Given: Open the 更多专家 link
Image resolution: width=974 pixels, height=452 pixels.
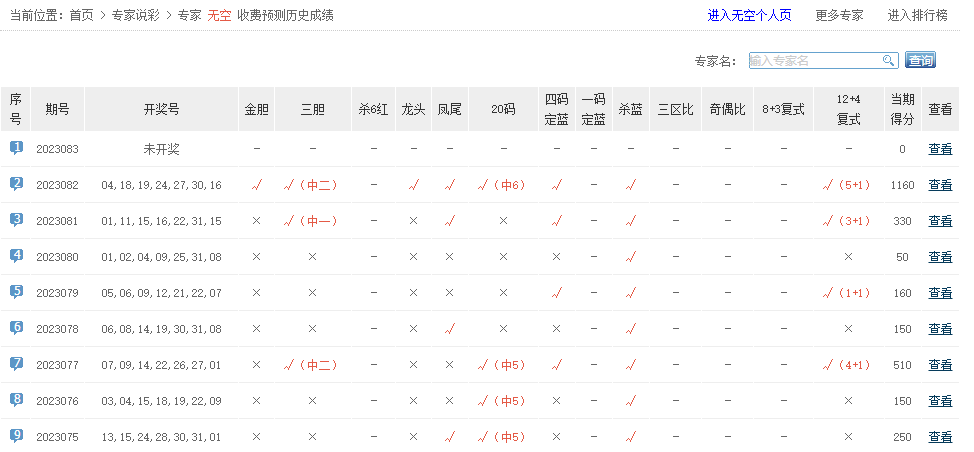Looking at the screenshot, I should (839, 15).
